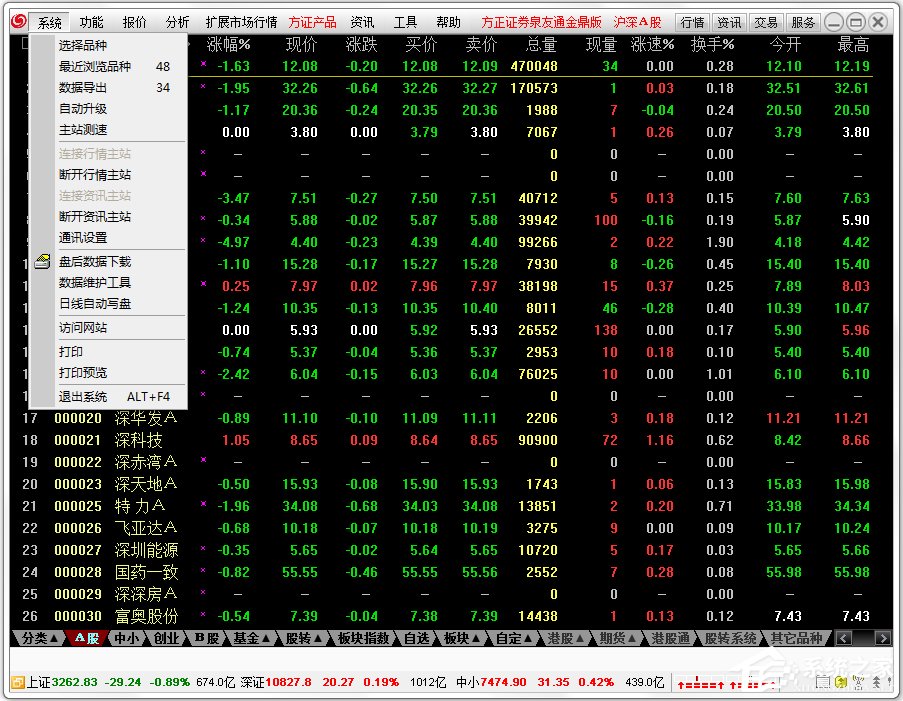Switch to the 板块指数 tab

pos(363,638)
